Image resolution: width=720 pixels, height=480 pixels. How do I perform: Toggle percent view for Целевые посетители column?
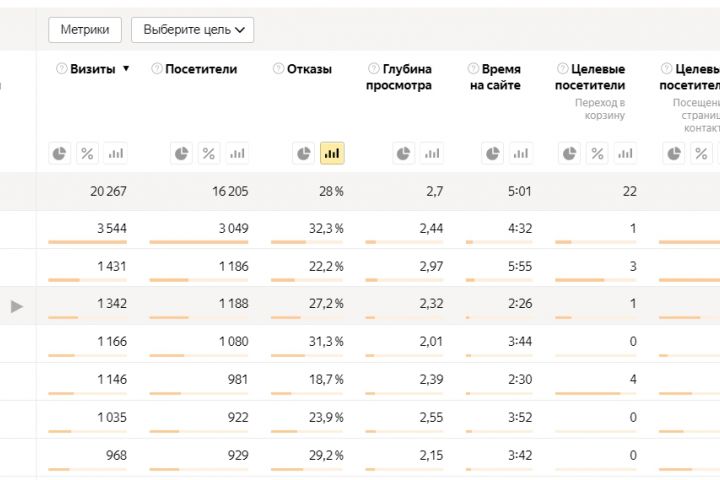[597, 153]
